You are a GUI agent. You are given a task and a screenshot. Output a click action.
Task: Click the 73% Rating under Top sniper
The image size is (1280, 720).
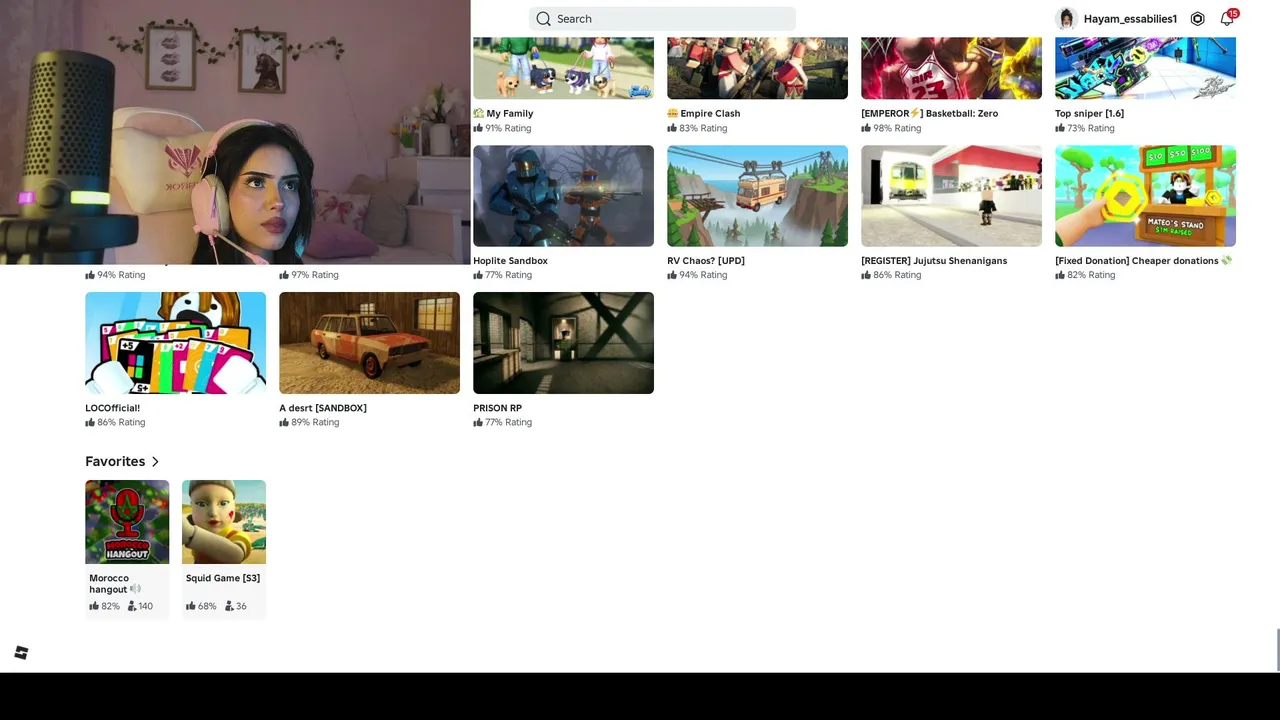1085,128
